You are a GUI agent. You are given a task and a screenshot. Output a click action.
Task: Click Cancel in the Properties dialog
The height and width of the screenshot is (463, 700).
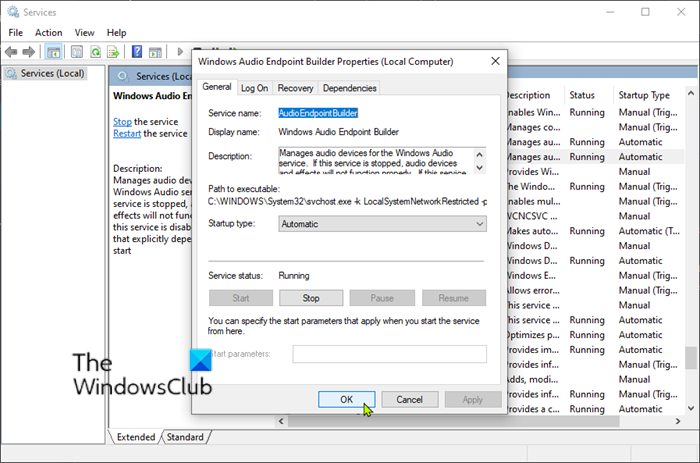tap(410, 400)
